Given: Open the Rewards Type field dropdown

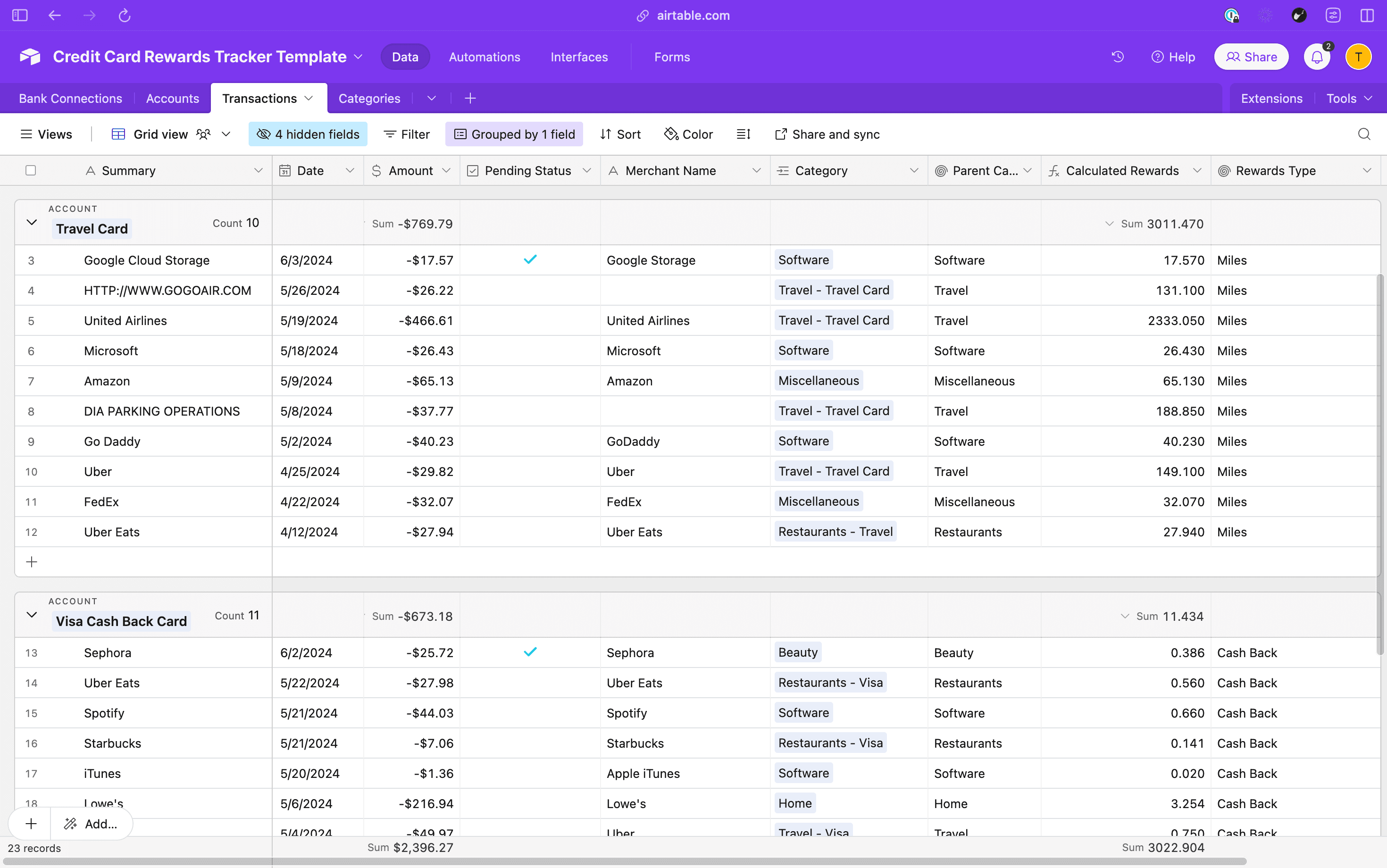Looking at the screenshot, I should [x=1368, y=170].
